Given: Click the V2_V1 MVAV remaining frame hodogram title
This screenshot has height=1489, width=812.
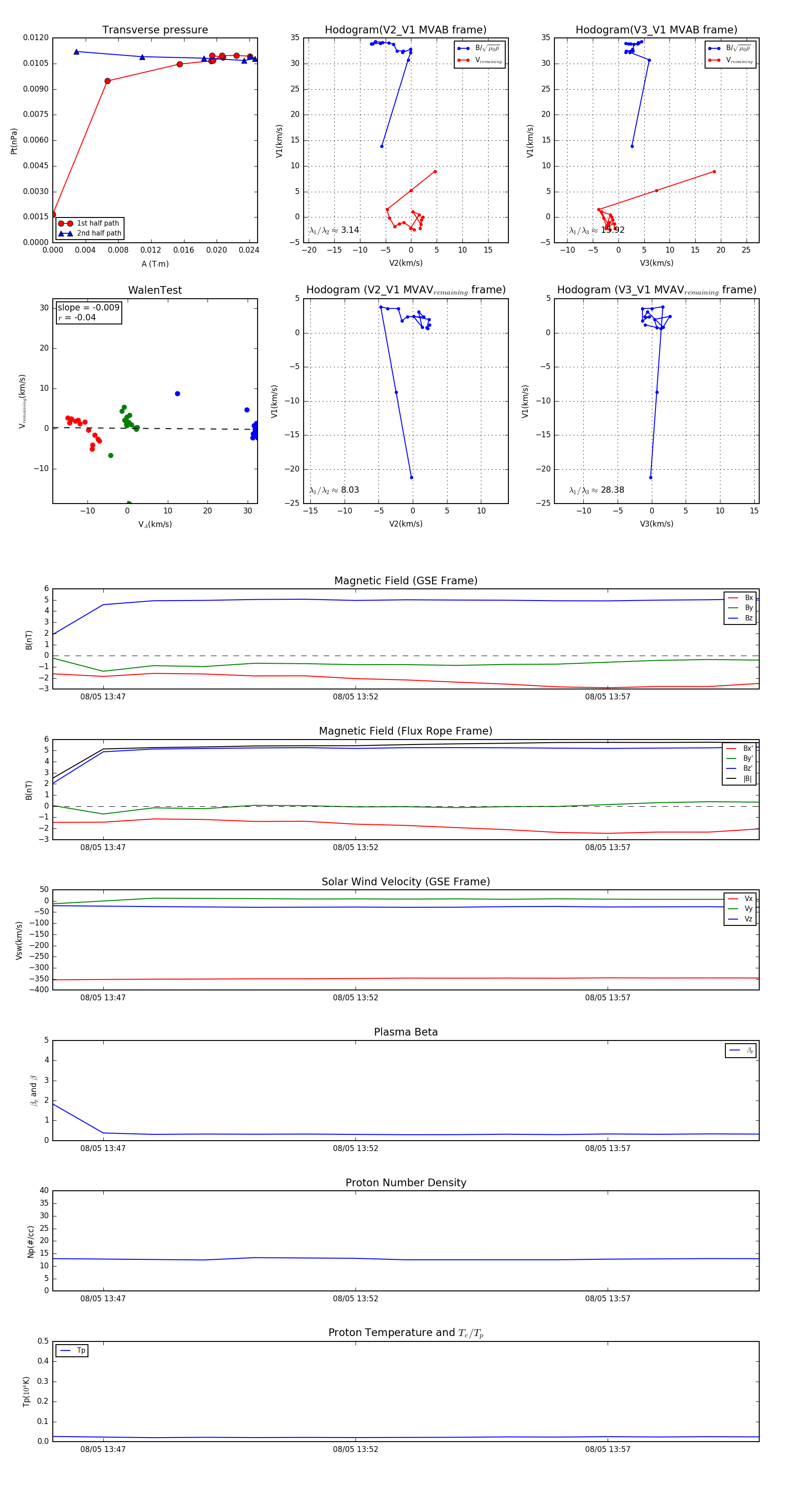Looking at the screenshot, I should (406, 290).
